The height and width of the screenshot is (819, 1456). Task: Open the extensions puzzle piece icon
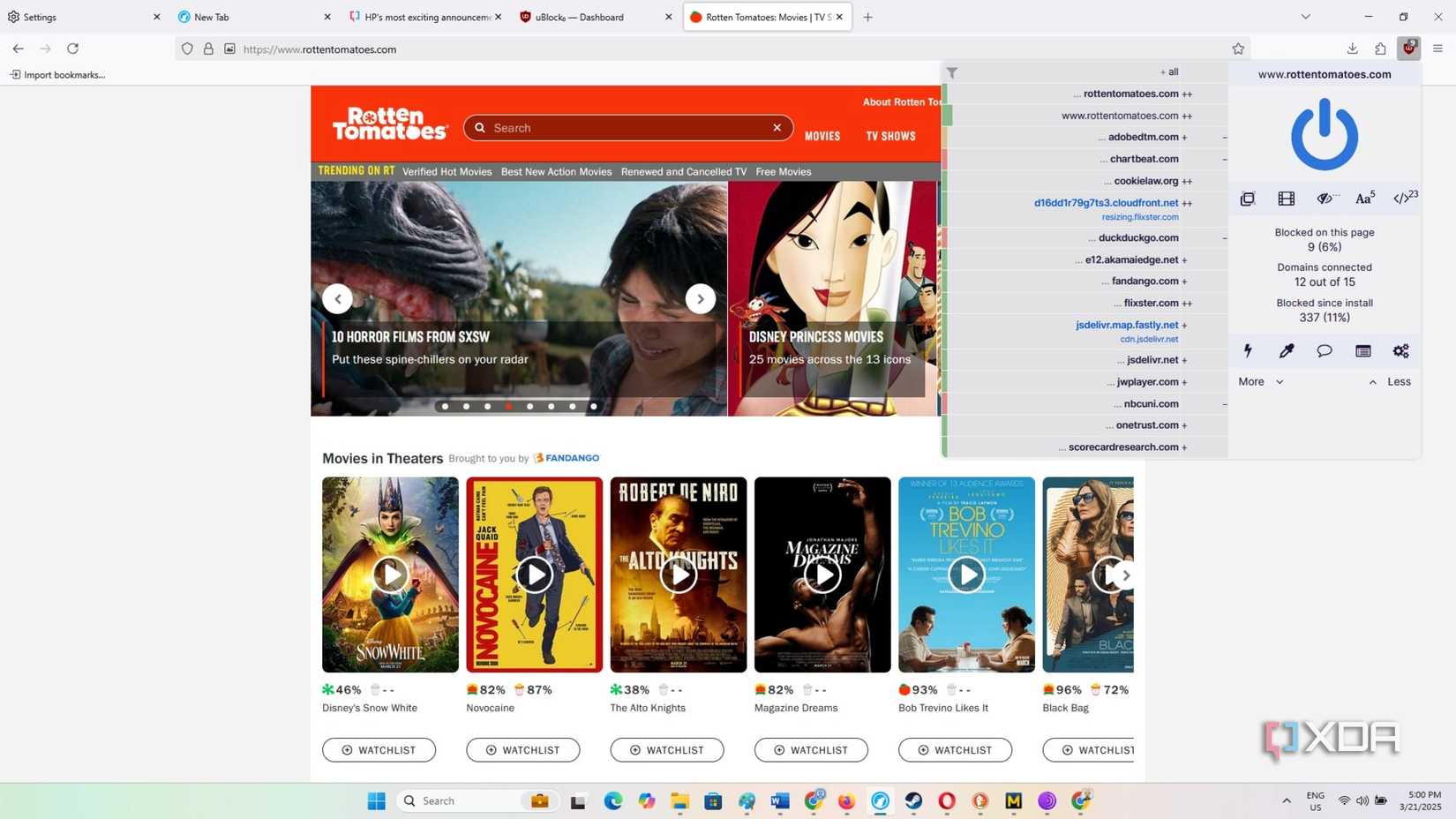click(x=1380, y=49)
